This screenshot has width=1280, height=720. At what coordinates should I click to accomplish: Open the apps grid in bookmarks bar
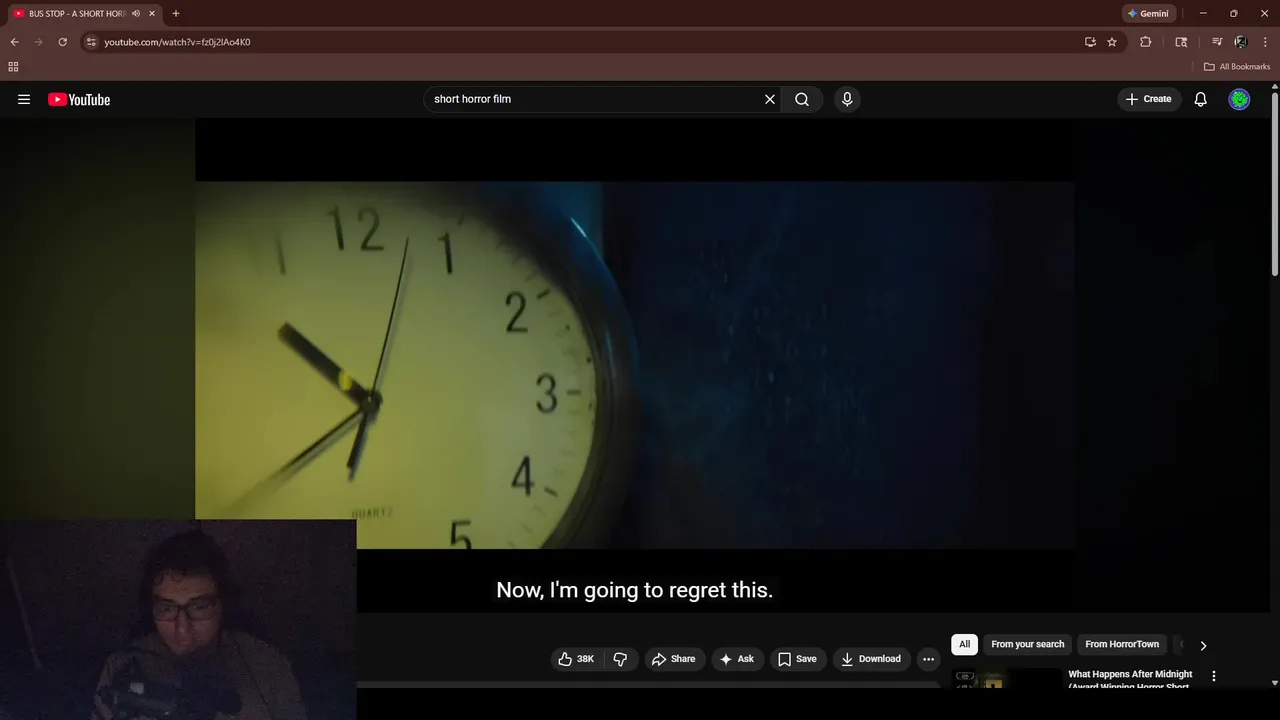pos(13,67)
